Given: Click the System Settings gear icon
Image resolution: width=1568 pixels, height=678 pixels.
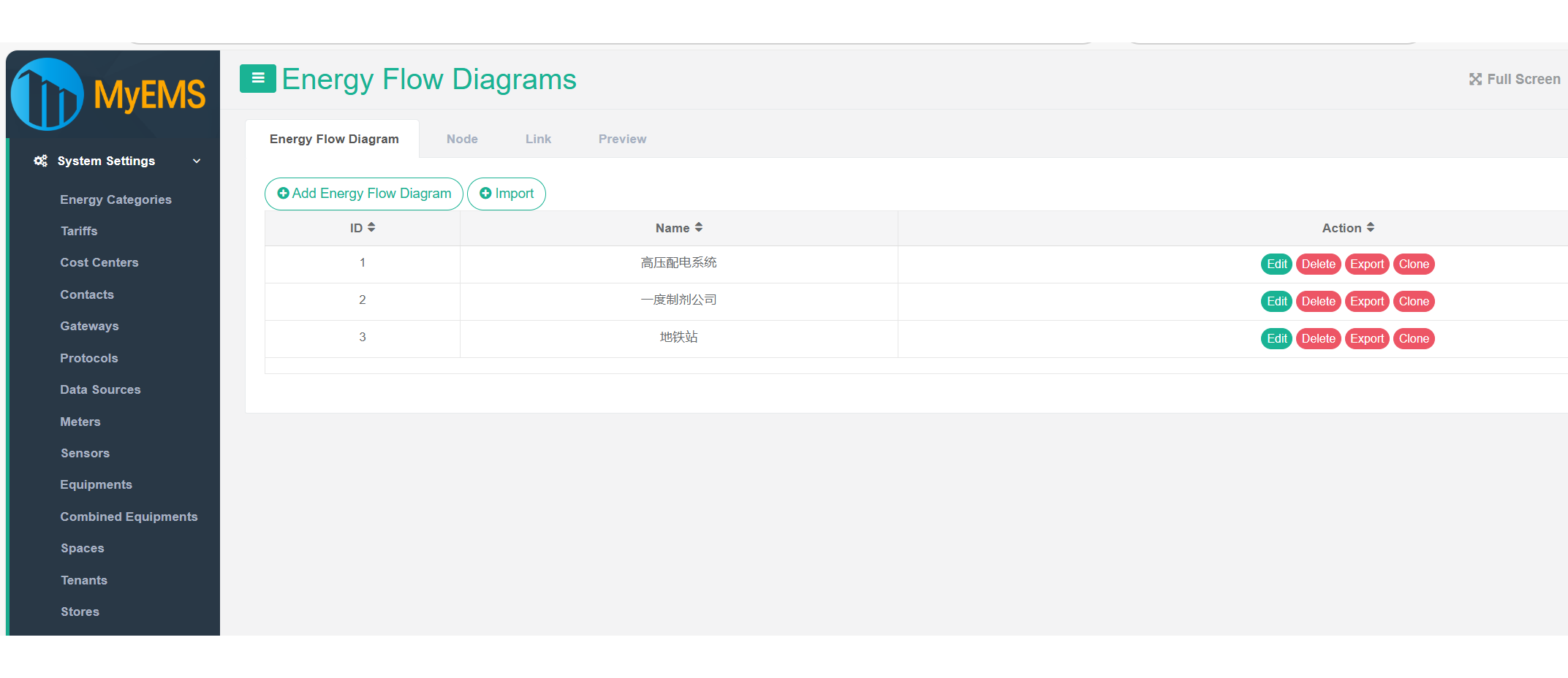Looking at the screenshot, I should (x=41, y=161).
